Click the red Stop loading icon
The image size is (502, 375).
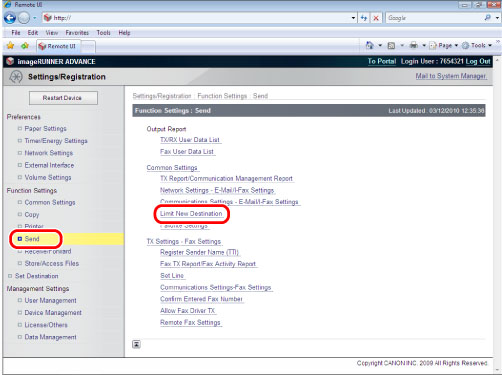[x=376, y=18]
